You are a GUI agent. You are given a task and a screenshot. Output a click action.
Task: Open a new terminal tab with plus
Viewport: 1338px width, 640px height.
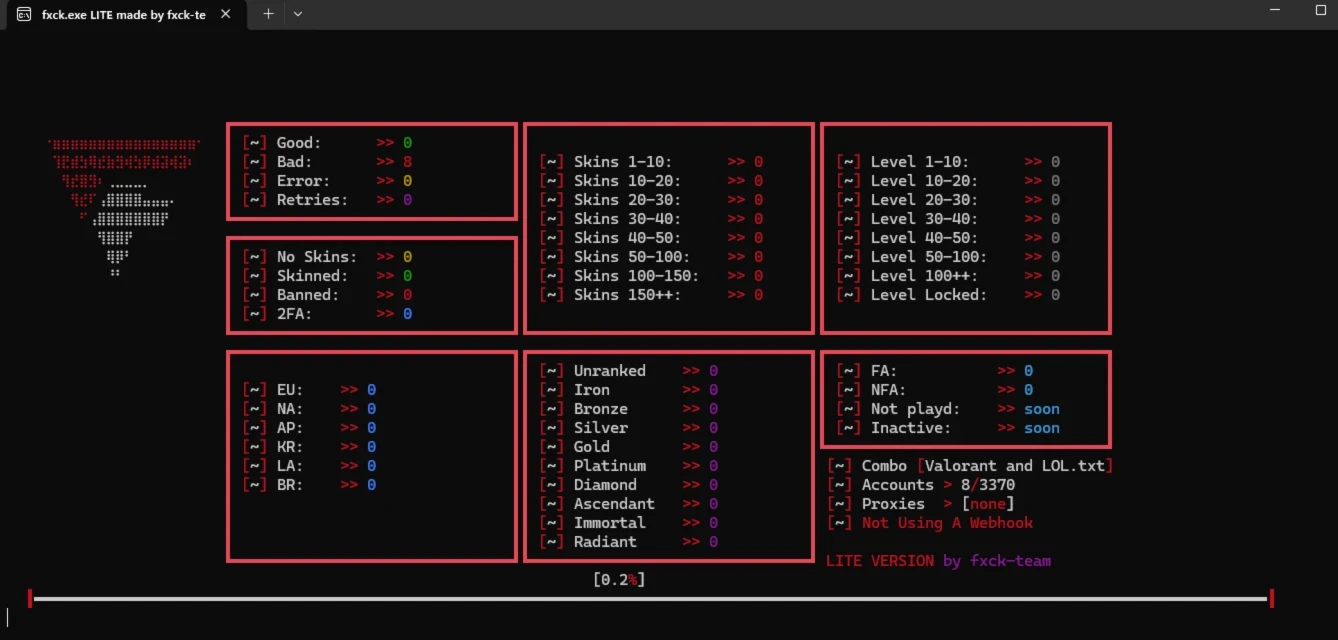(x=268, y=14)
